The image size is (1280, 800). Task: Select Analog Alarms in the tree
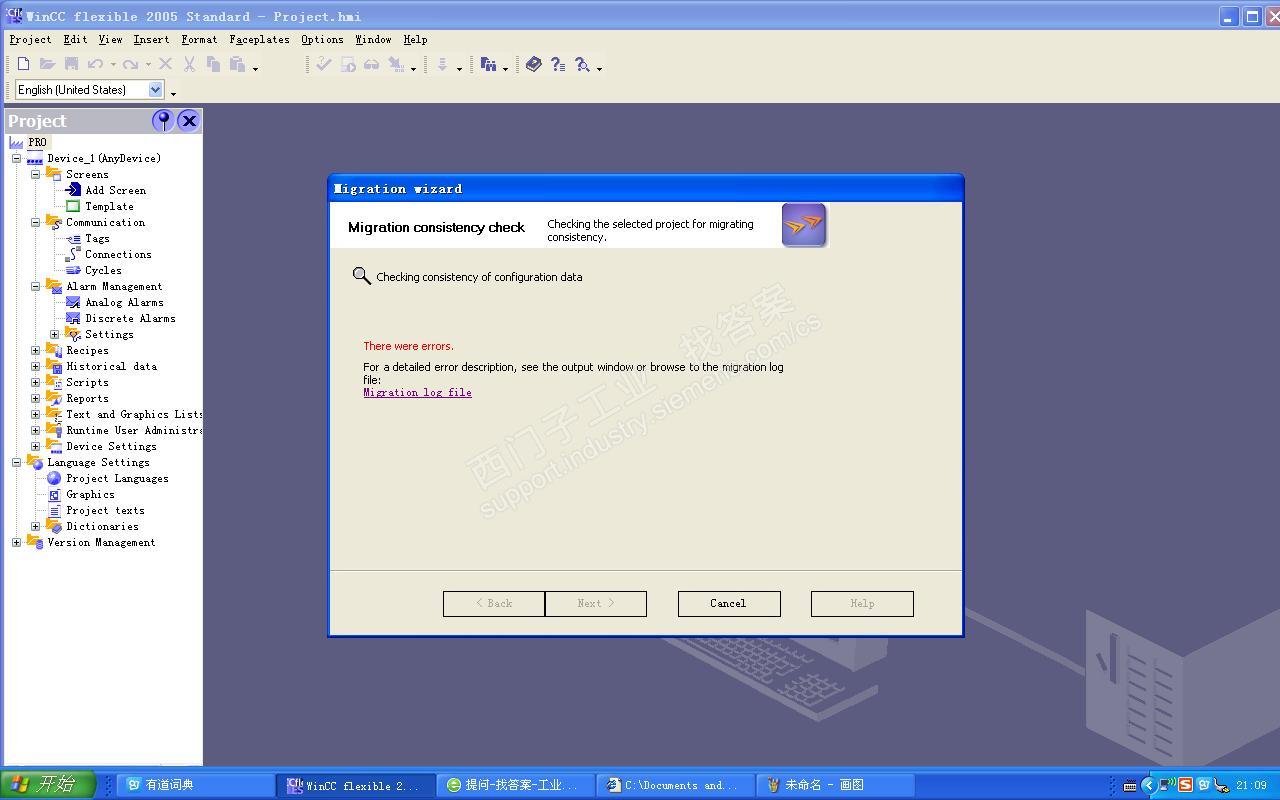[x=124, y=302]
